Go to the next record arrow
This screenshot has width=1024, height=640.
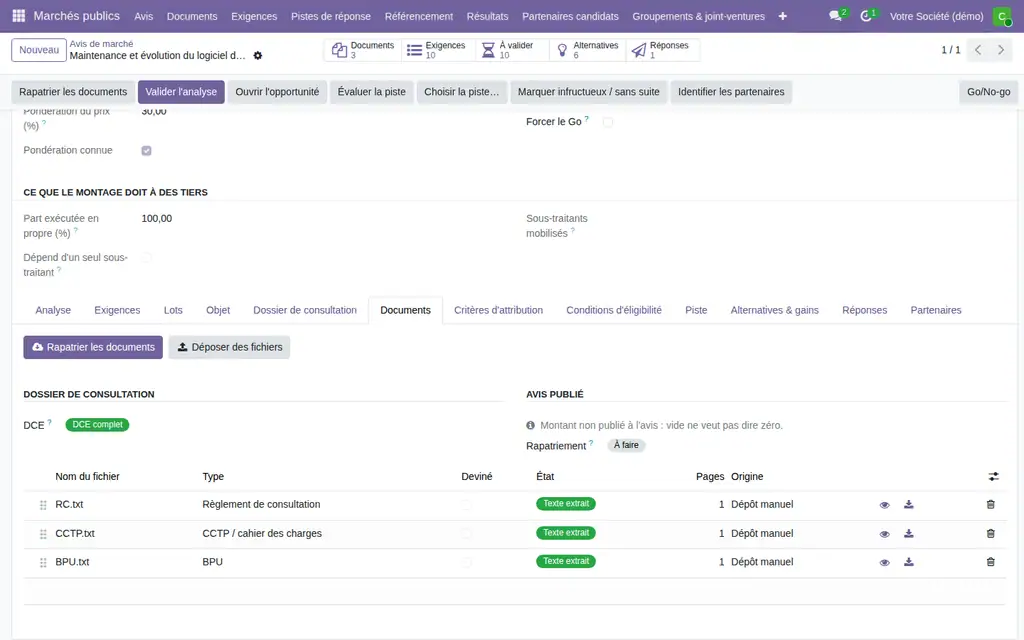[x=1000, y=50]
